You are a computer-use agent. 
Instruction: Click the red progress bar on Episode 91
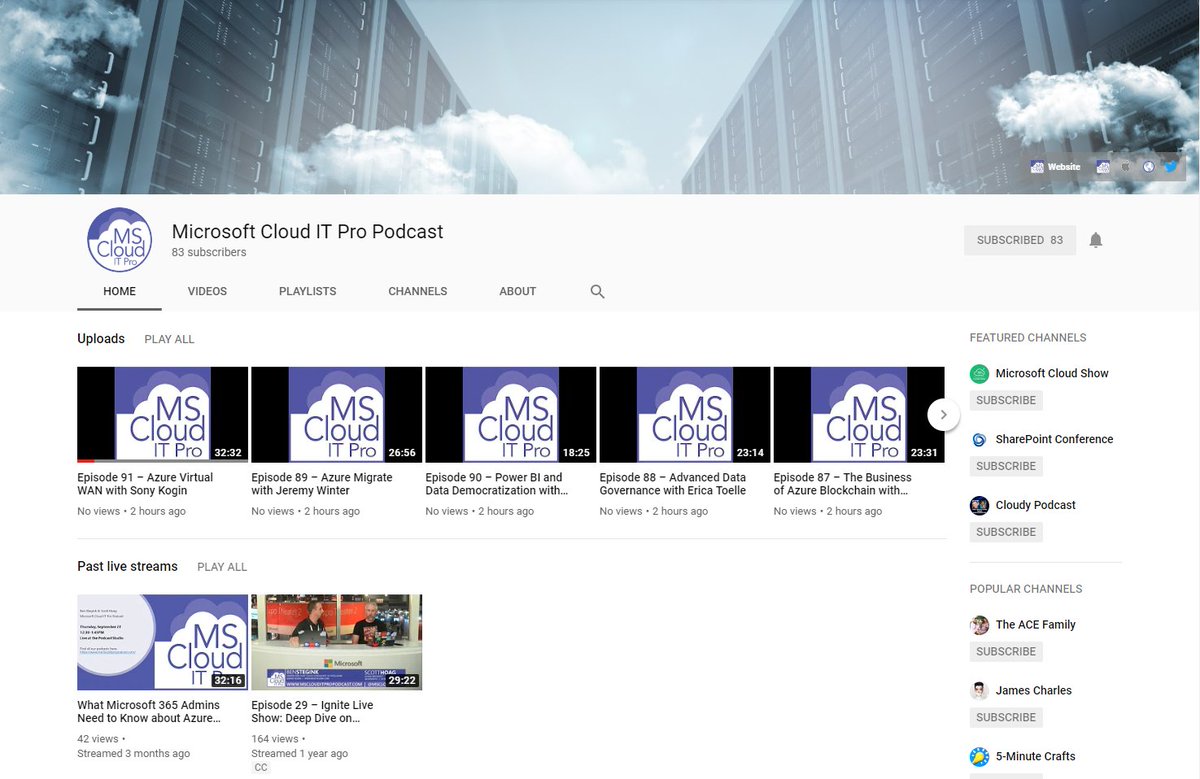point(88,460)
